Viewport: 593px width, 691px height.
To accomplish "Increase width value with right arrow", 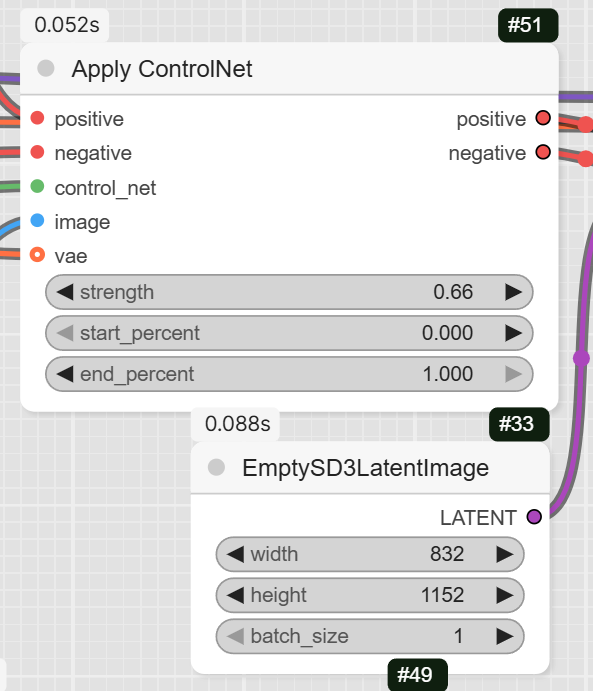I will [x=504, y=554].
